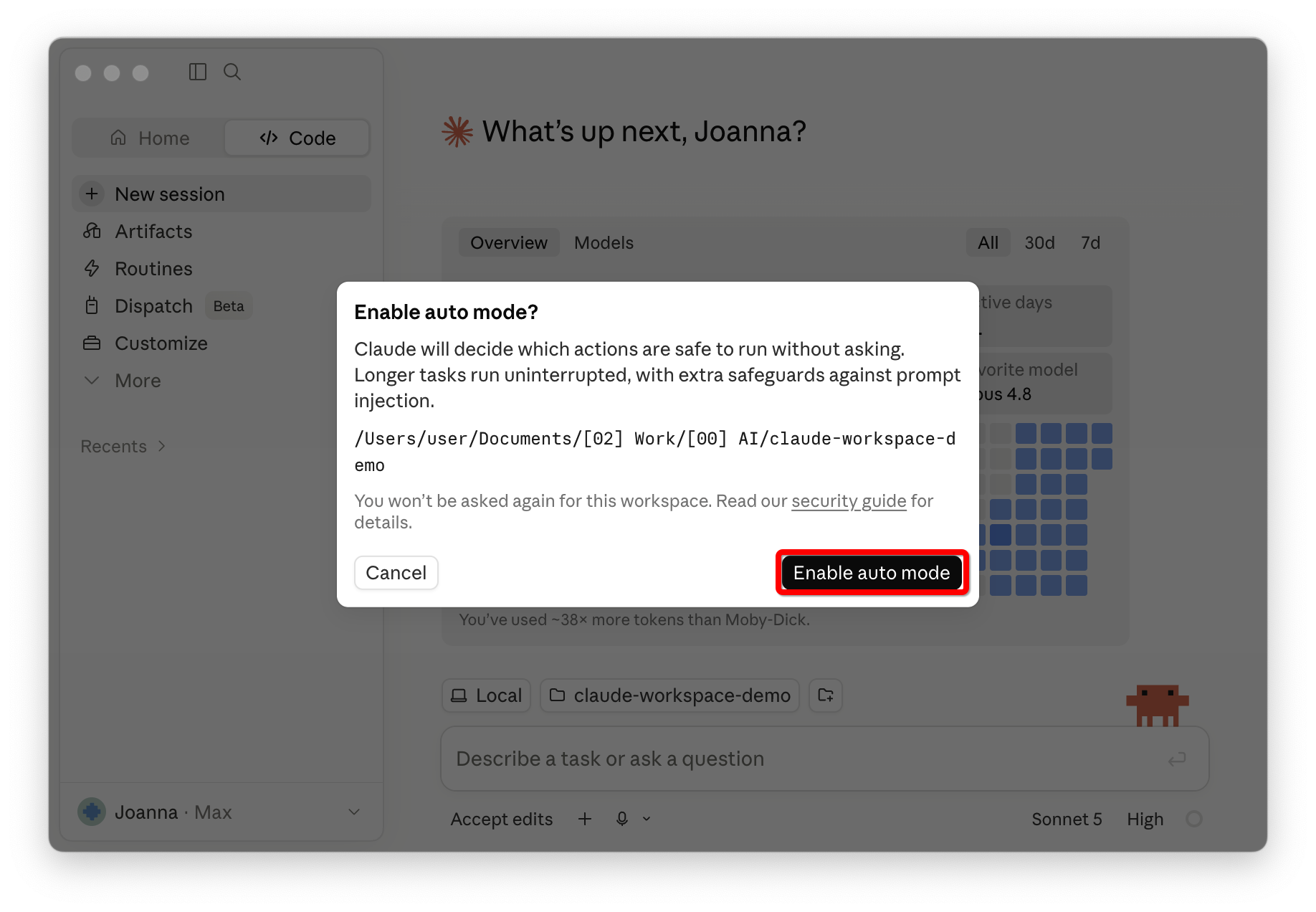Confirm with Enable auto mode button
Image resolution: width=1316 pixels, height=912 pixels.
click(x=872, y=573)
